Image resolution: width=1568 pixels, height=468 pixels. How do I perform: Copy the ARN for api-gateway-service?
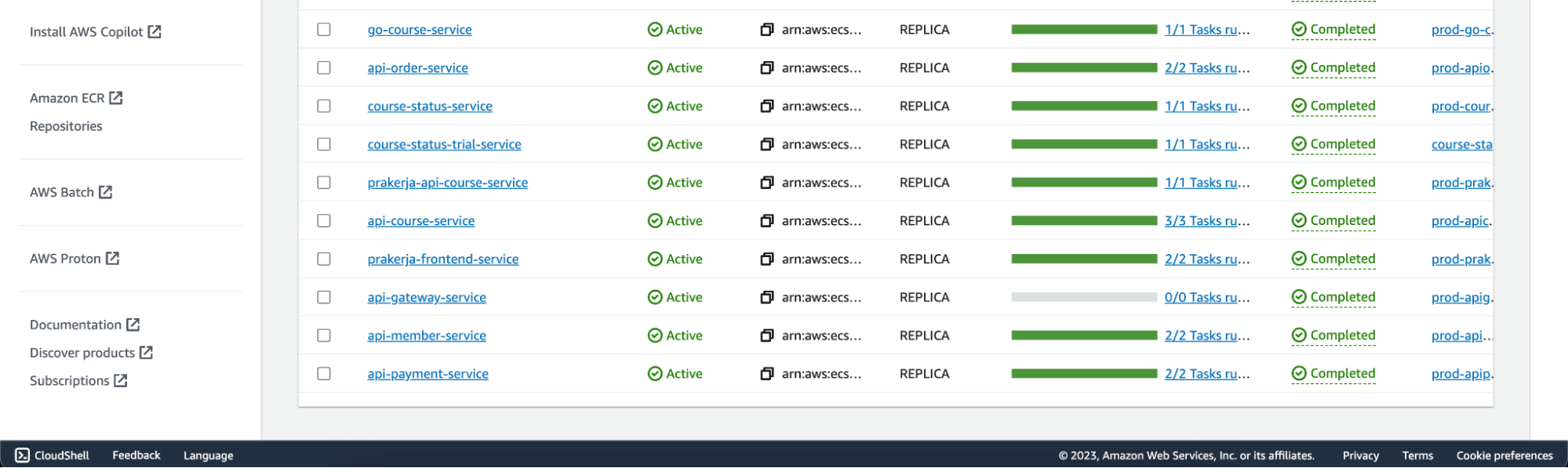pyautogui.click(x=766, y=298)
